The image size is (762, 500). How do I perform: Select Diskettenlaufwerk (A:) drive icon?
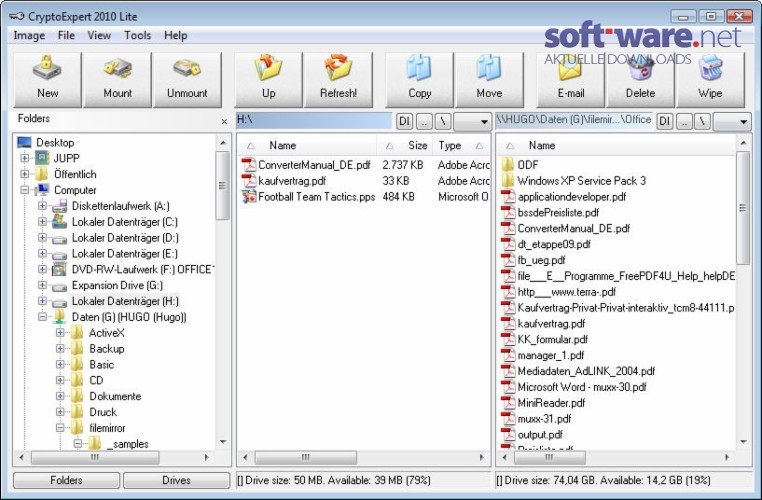point(59,206)
